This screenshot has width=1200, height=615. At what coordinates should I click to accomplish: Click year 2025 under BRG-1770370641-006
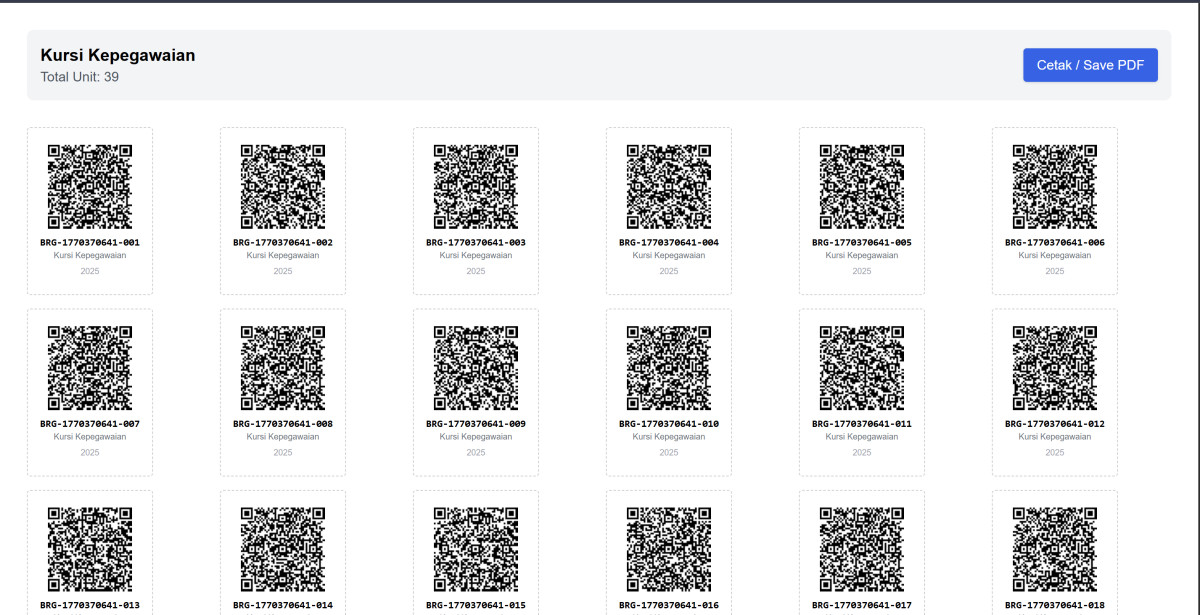tap(1055, 271)
